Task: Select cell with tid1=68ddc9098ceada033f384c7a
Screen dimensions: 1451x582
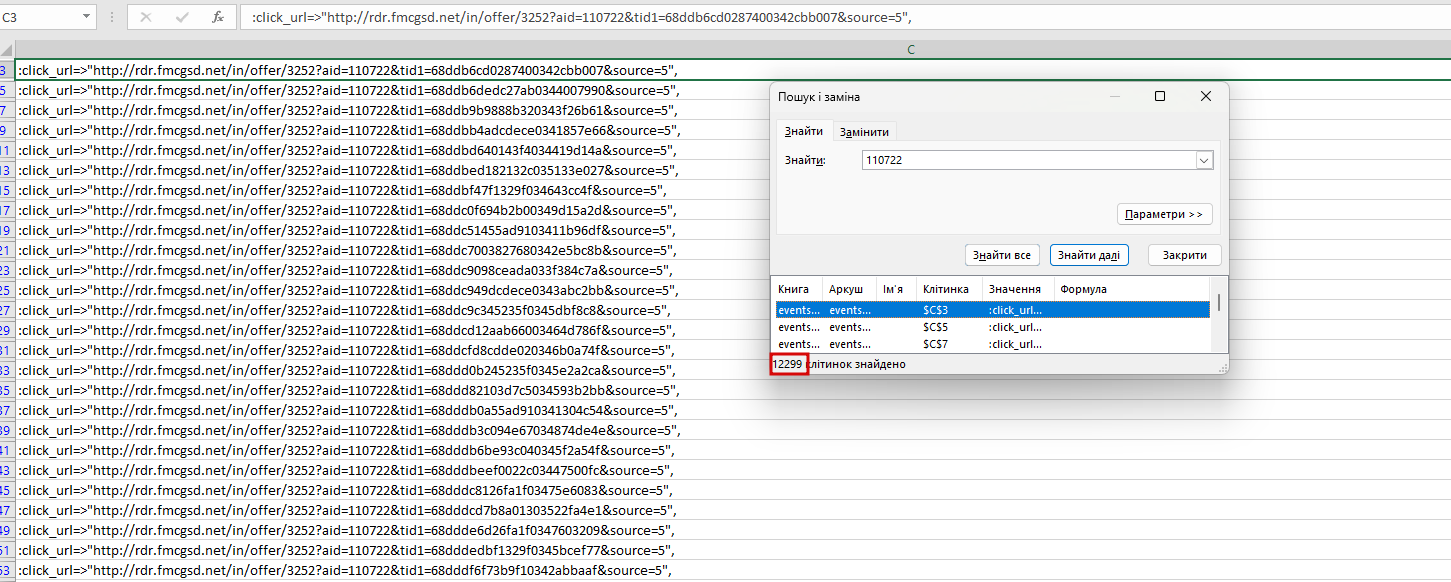Action: 733,270
